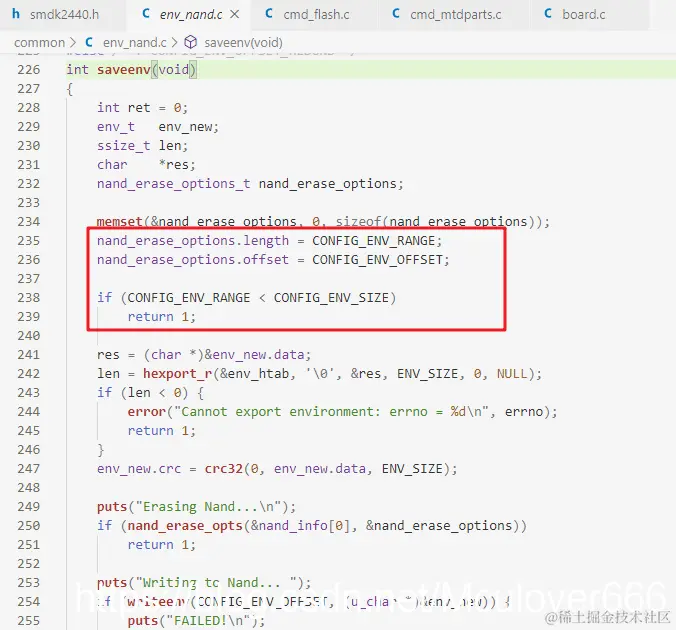676x630 pixels.
Task: Click 'int ret = 0;' declaration
Action: [x=142, y=107]
